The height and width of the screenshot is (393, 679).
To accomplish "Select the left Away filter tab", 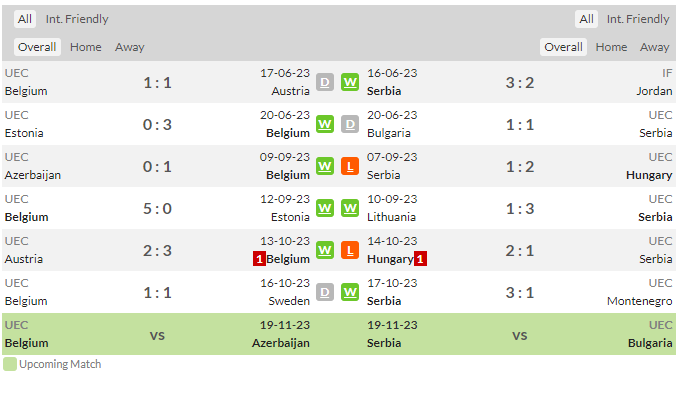I will coord(129,47).
